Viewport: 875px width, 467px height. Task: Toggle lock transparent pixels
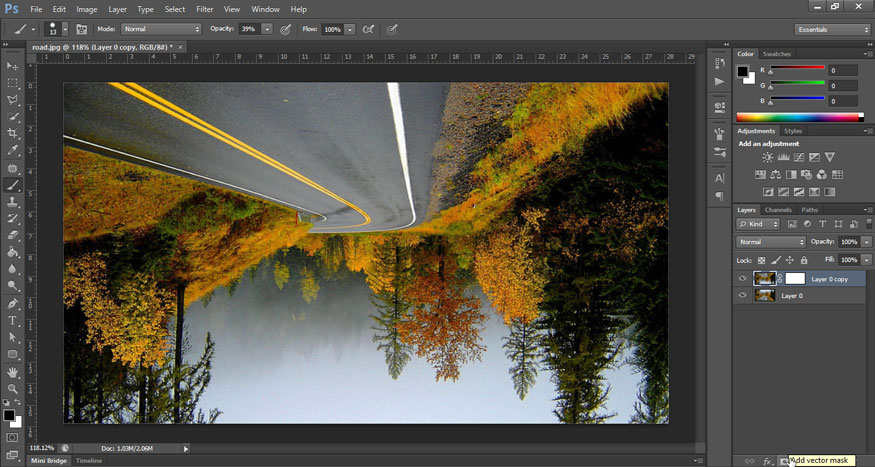coord(761,259)
